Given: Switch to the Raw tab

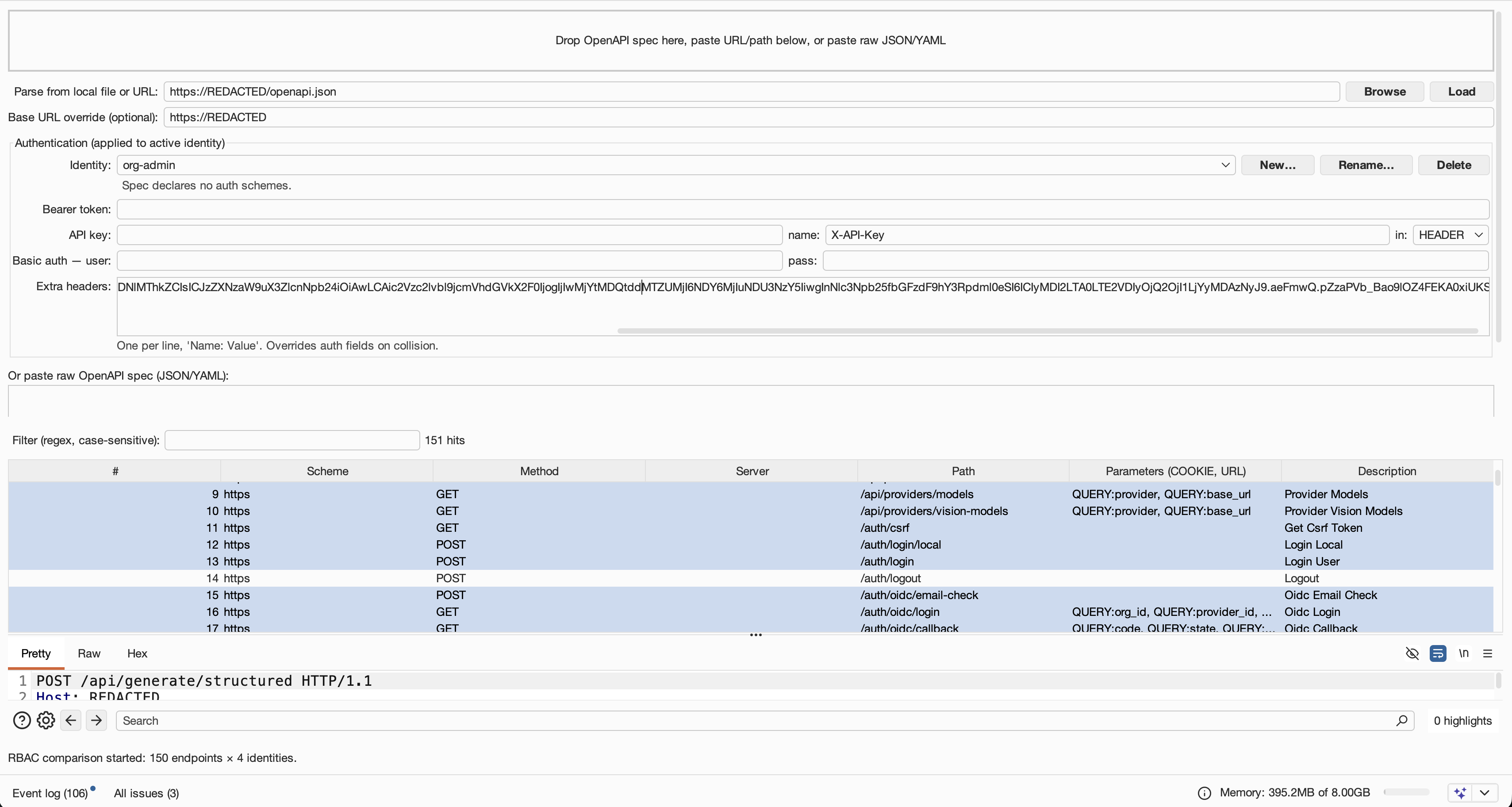Looking at the screenshot, I should pyautogui.click(x=89, y=653).
